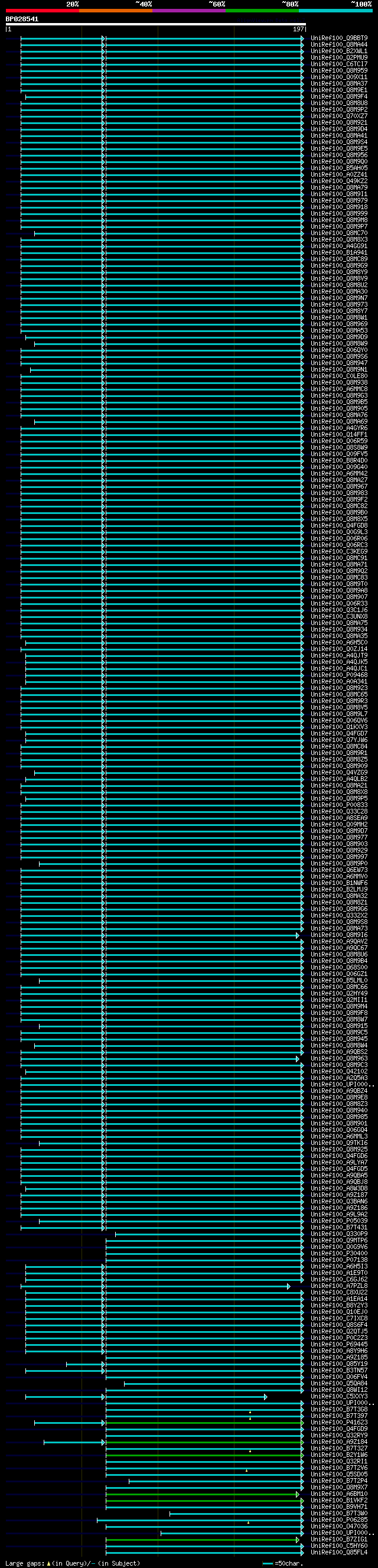The width and height of the screenshot is (378, 1568).
Task: Select hit label UniRef100_P05039
Action: pyautogui.click(x=339, y=1222)
